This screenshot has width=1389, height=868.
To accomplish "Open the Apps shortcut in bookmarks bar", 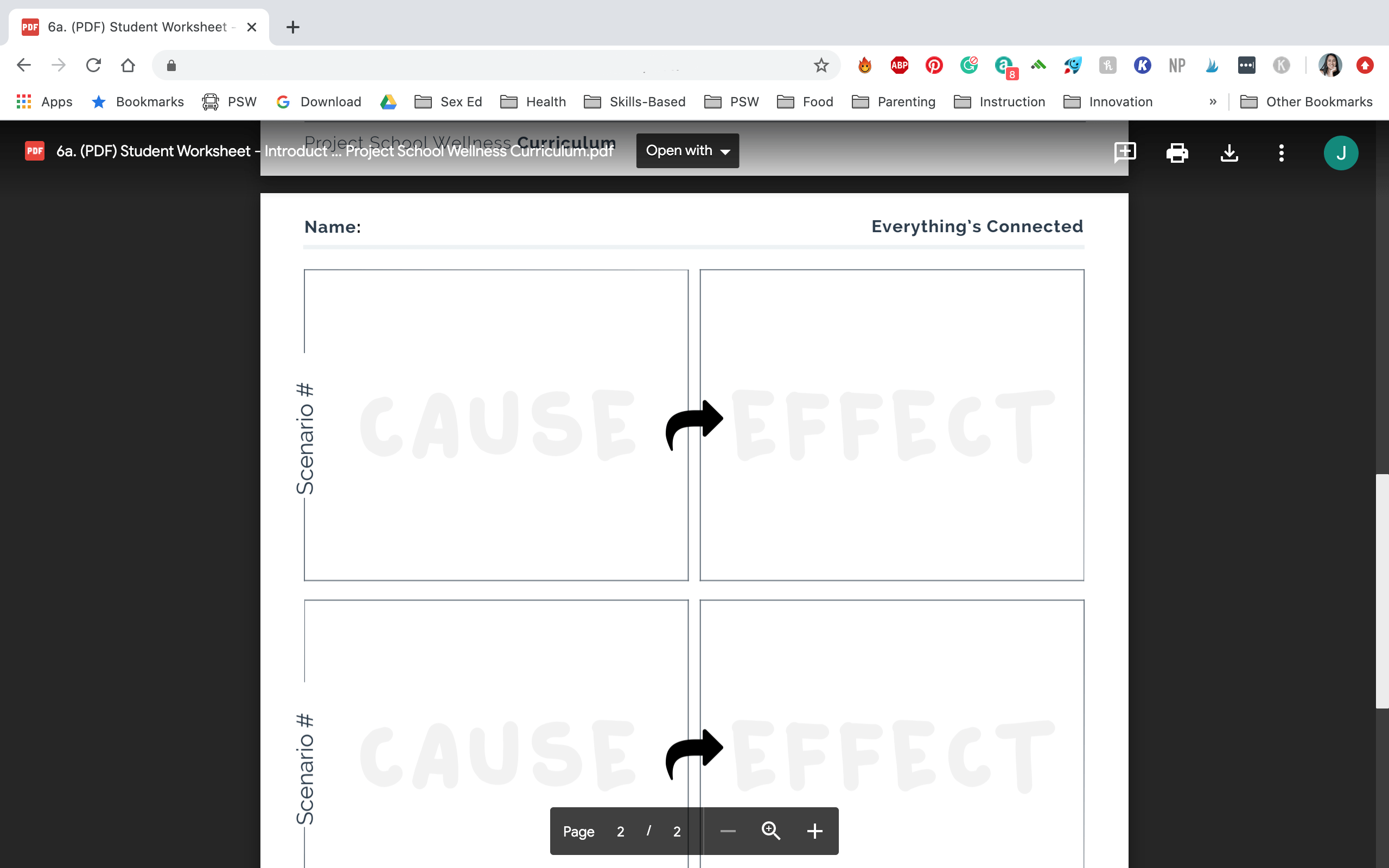I will coord(44,101).
